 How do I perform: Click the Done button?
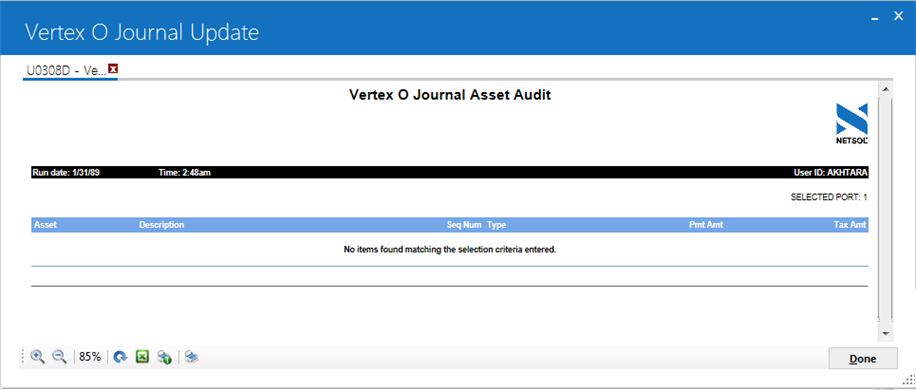(863, 358)
